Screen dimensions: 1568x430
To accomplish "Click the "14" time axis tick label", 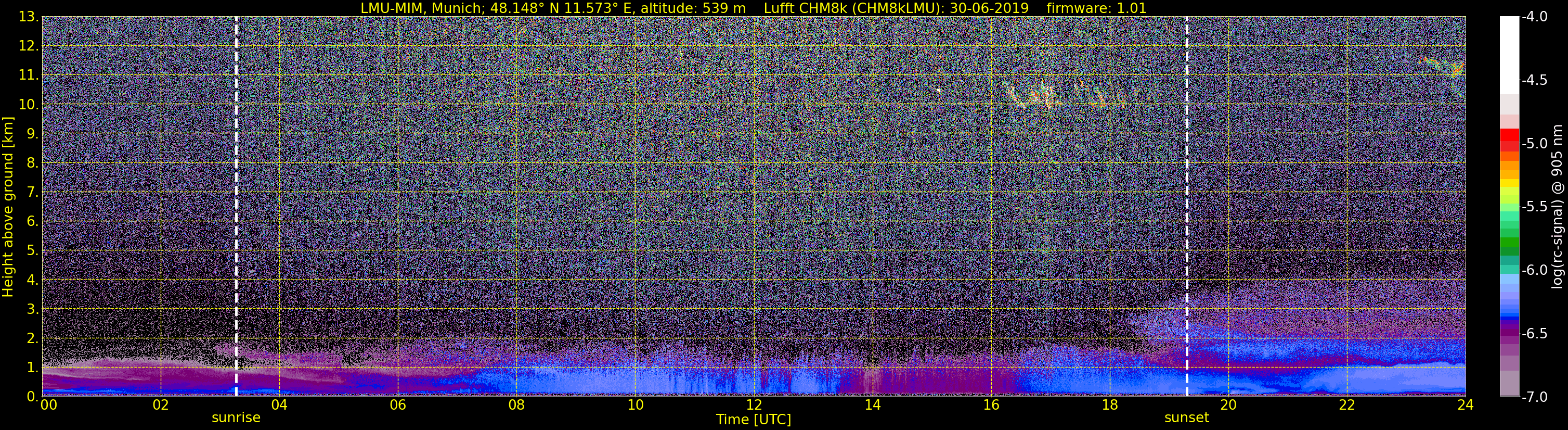I will [x=872, y=405].
